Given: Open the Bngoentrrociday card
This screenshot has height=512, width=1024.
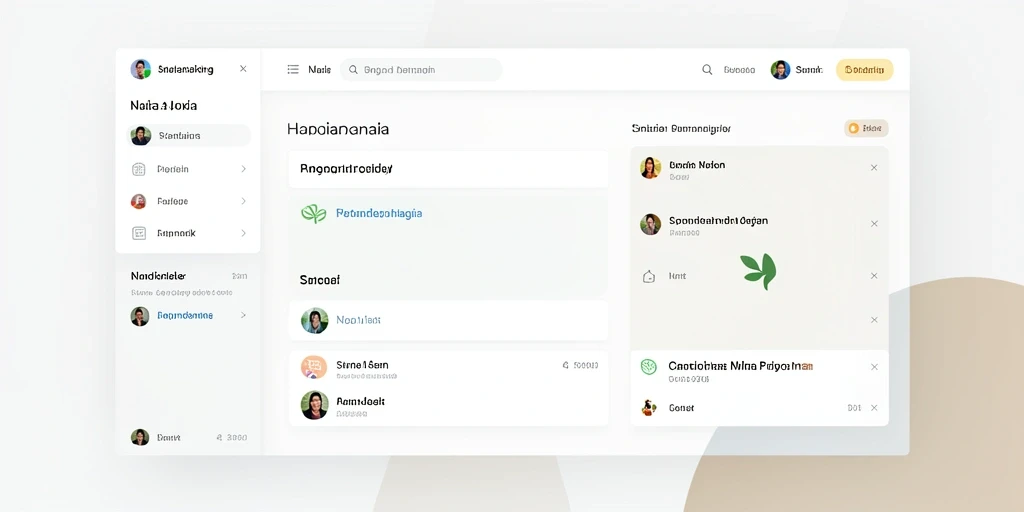Looking at the screenshot, I should pos(449,169).
